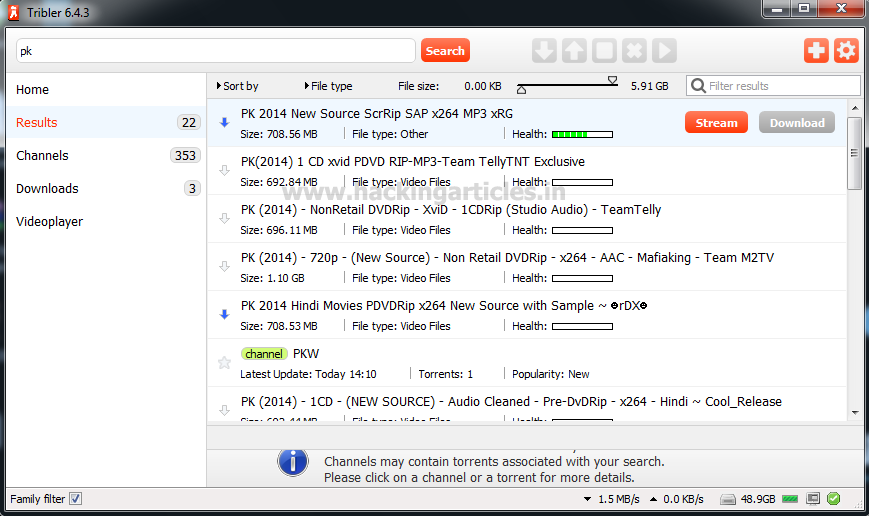Click download arrow beside PK (2014) 720p torrent
The width and height of the screenshot is (869, 516).
(x=224, y=267)
